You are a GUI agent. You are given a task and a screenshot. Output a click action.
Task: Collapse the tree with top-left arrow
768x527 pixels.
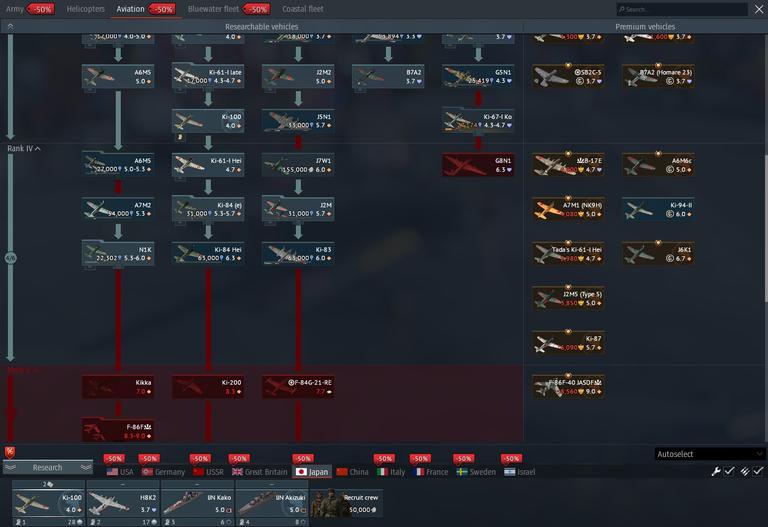(10, 26)
